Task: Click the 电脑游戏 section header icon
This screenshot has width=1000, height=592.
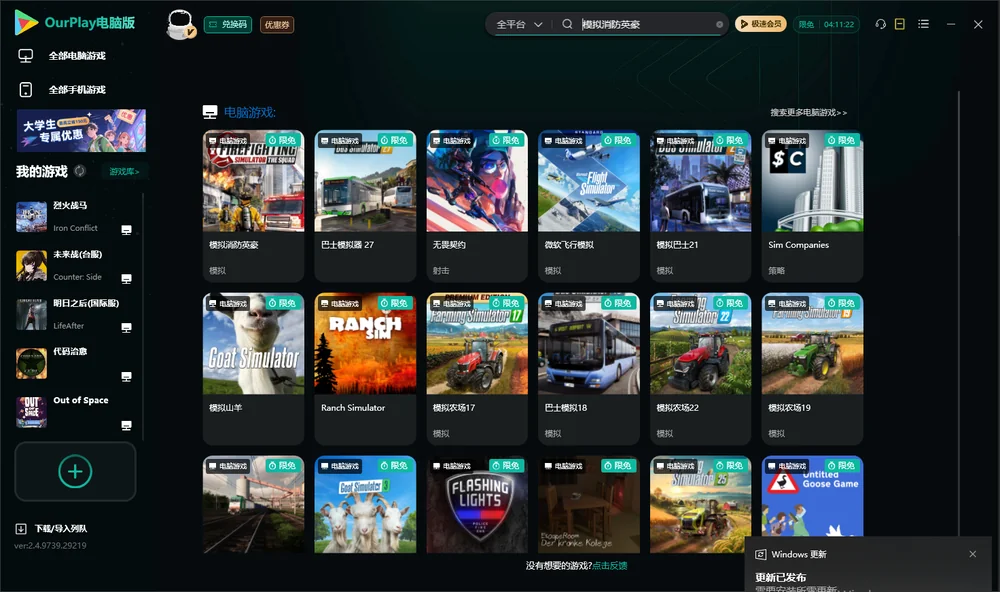Action: coord(210,112)
